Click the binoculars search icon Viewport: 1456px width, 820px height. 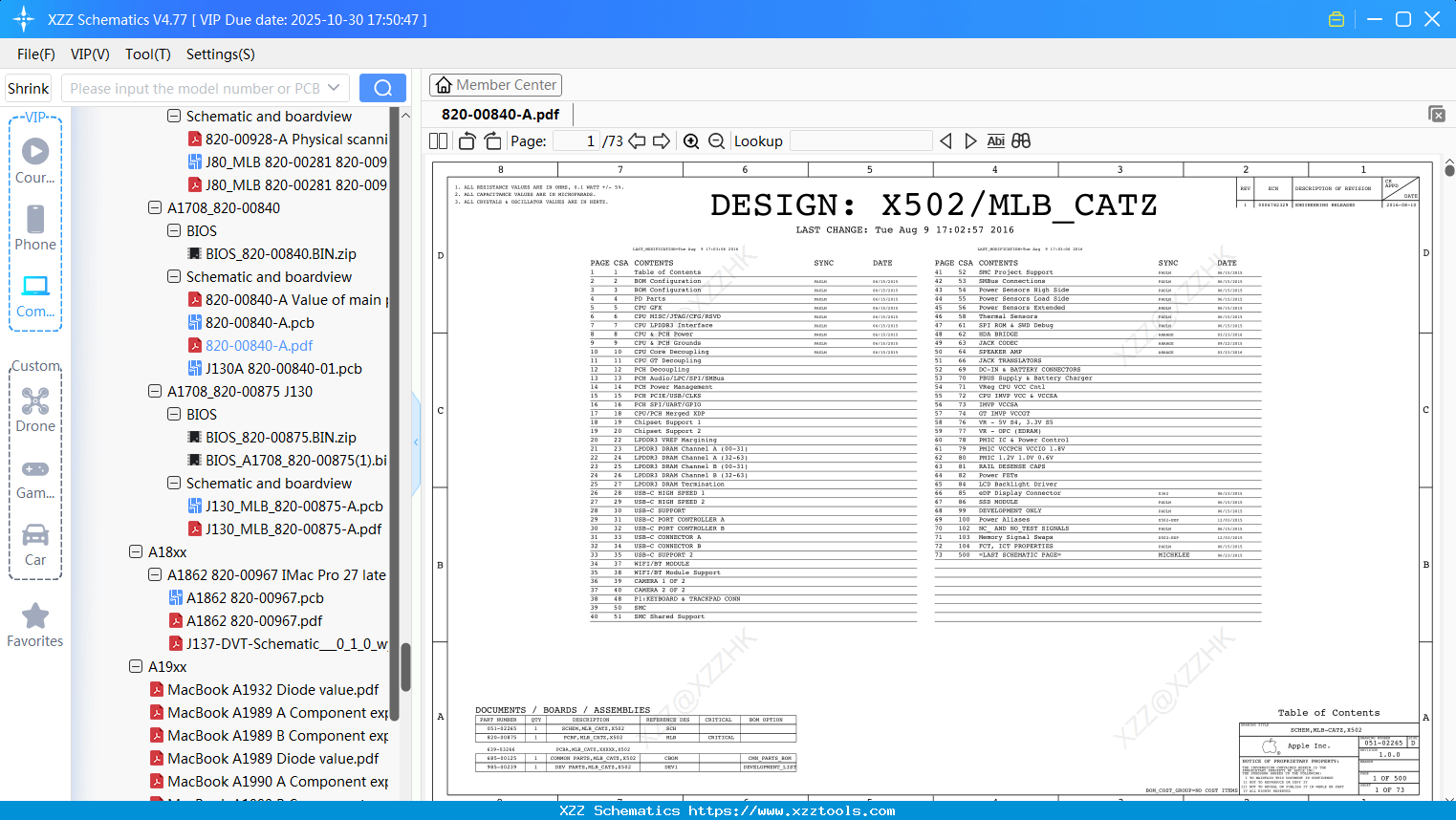[x=1021, y=141]
